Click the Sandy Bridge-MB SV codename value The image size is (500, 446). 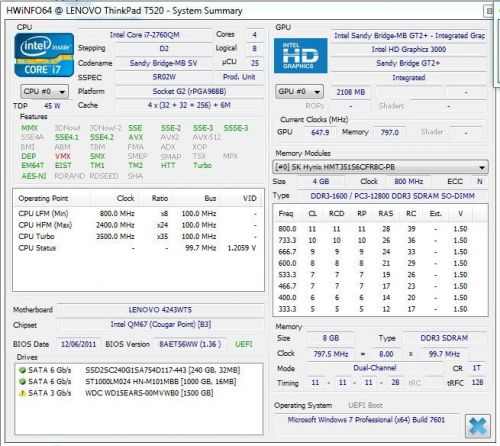click(x=164, y=63)
